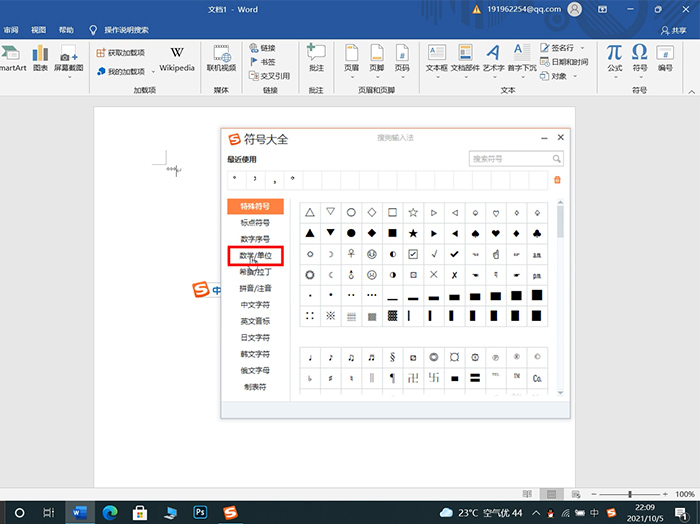The image size is (700, 524).
Task: Insert the solid heart symbol
Action: [x=496, y=233]
